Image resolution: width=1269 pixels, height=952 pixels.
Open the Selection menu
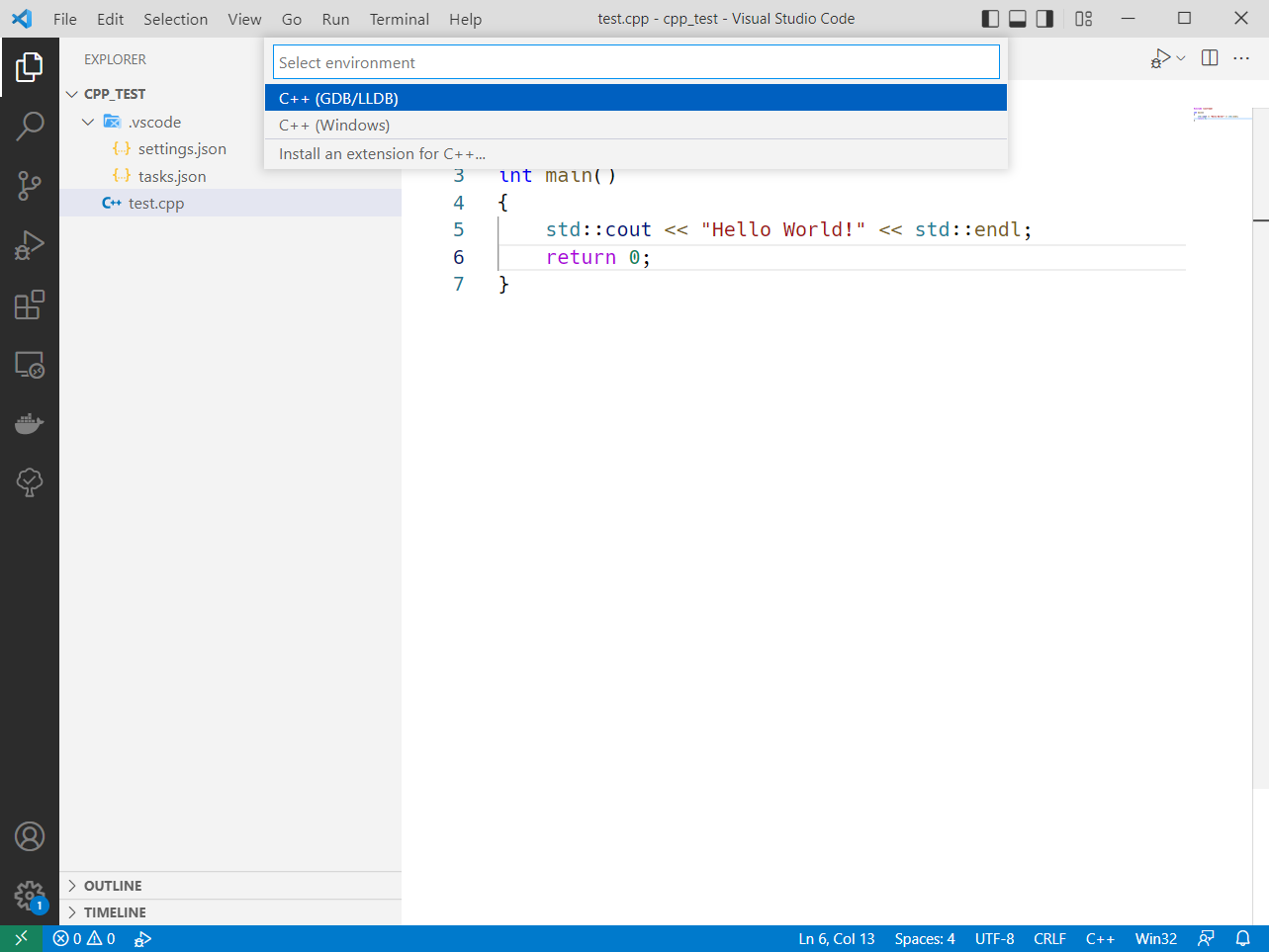(176, 19)
